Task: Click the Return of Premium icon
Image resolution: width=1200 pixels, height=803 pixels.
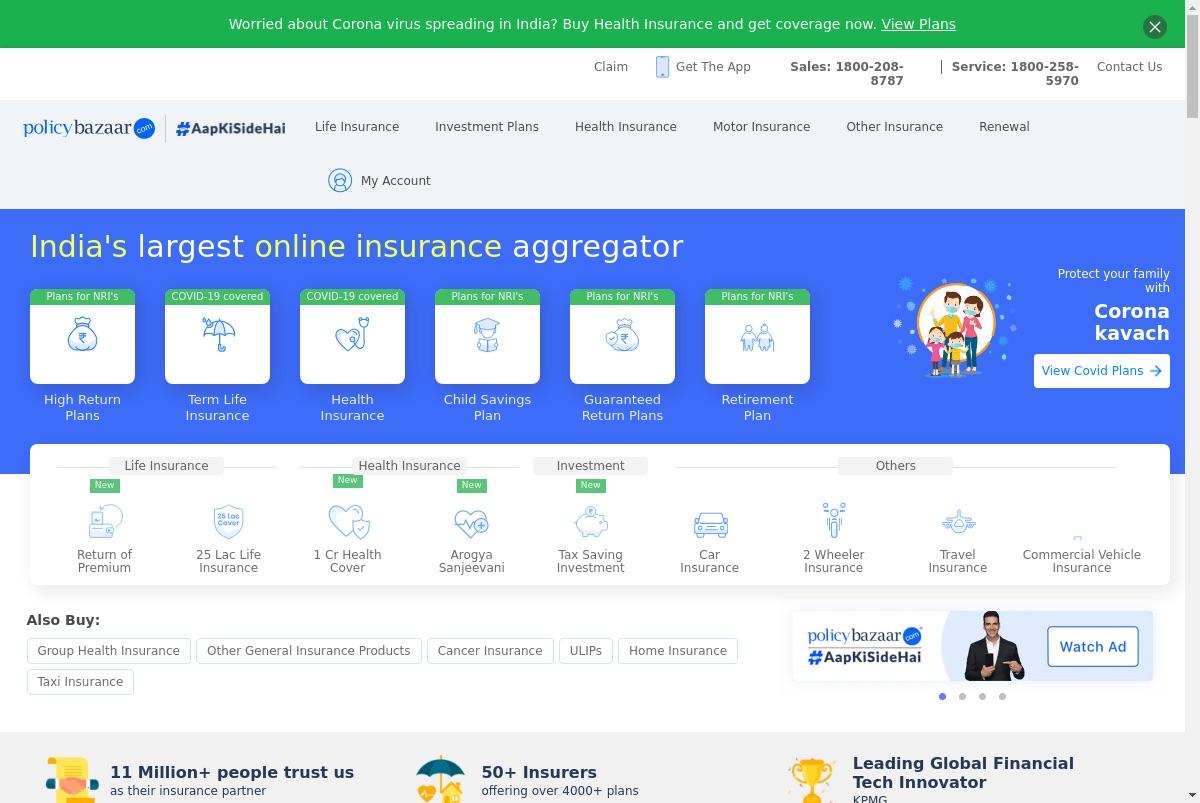Action: [105, 521]
